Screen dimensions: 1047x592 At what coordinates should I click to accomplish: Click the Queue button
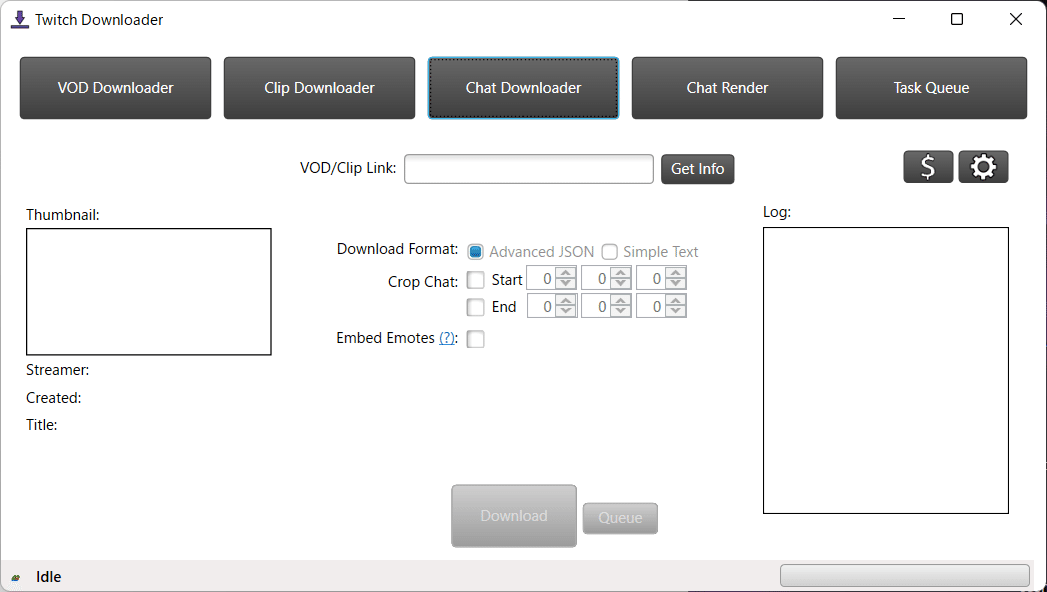click(620, 518)
